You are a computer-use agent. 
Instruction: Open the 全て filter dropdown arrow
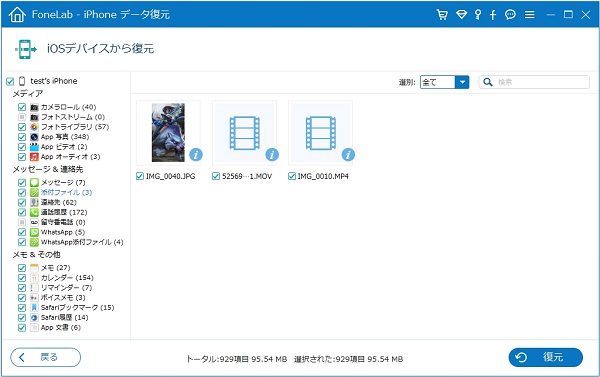tap(462, 82)
